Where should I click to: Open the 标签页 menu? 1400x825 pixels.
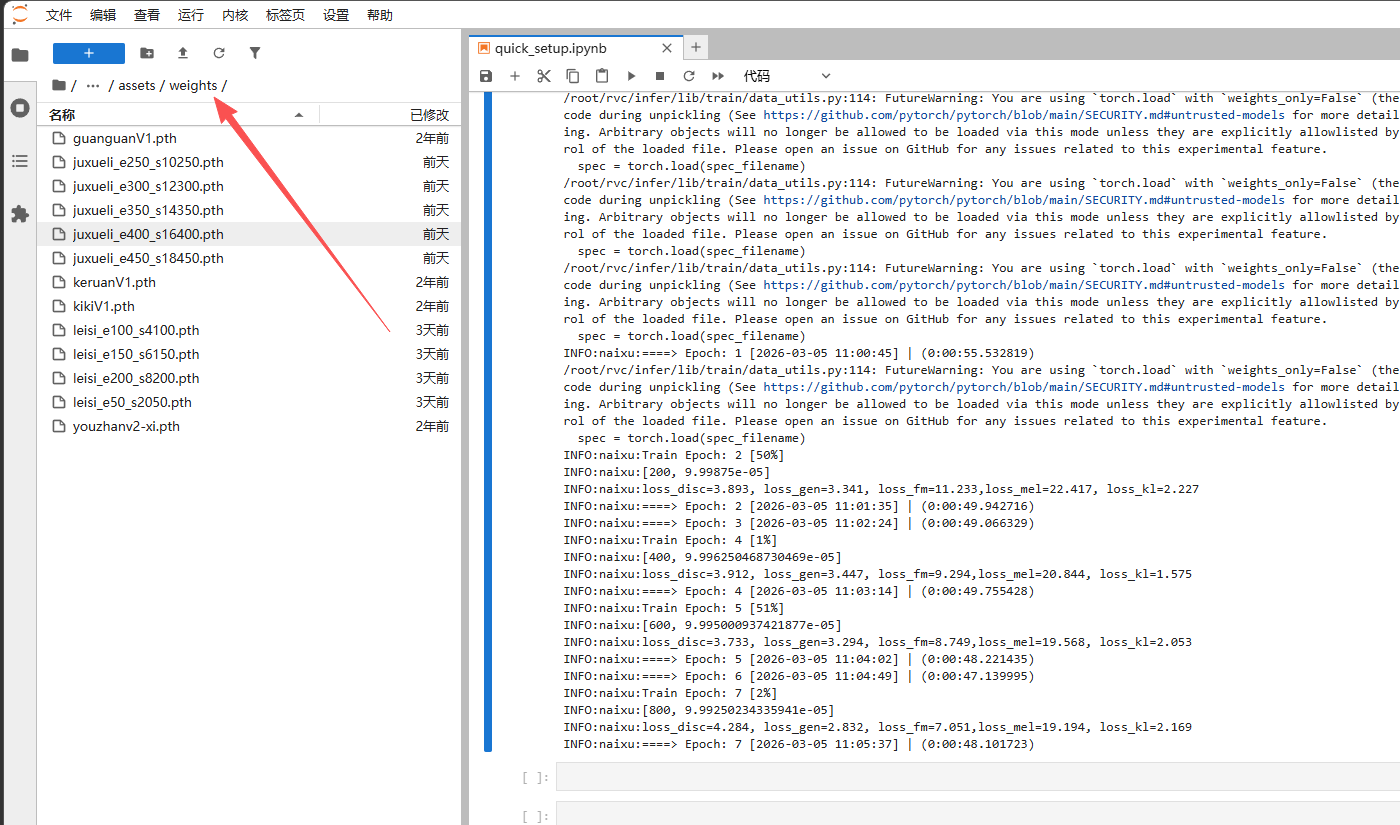click(286, 15)
